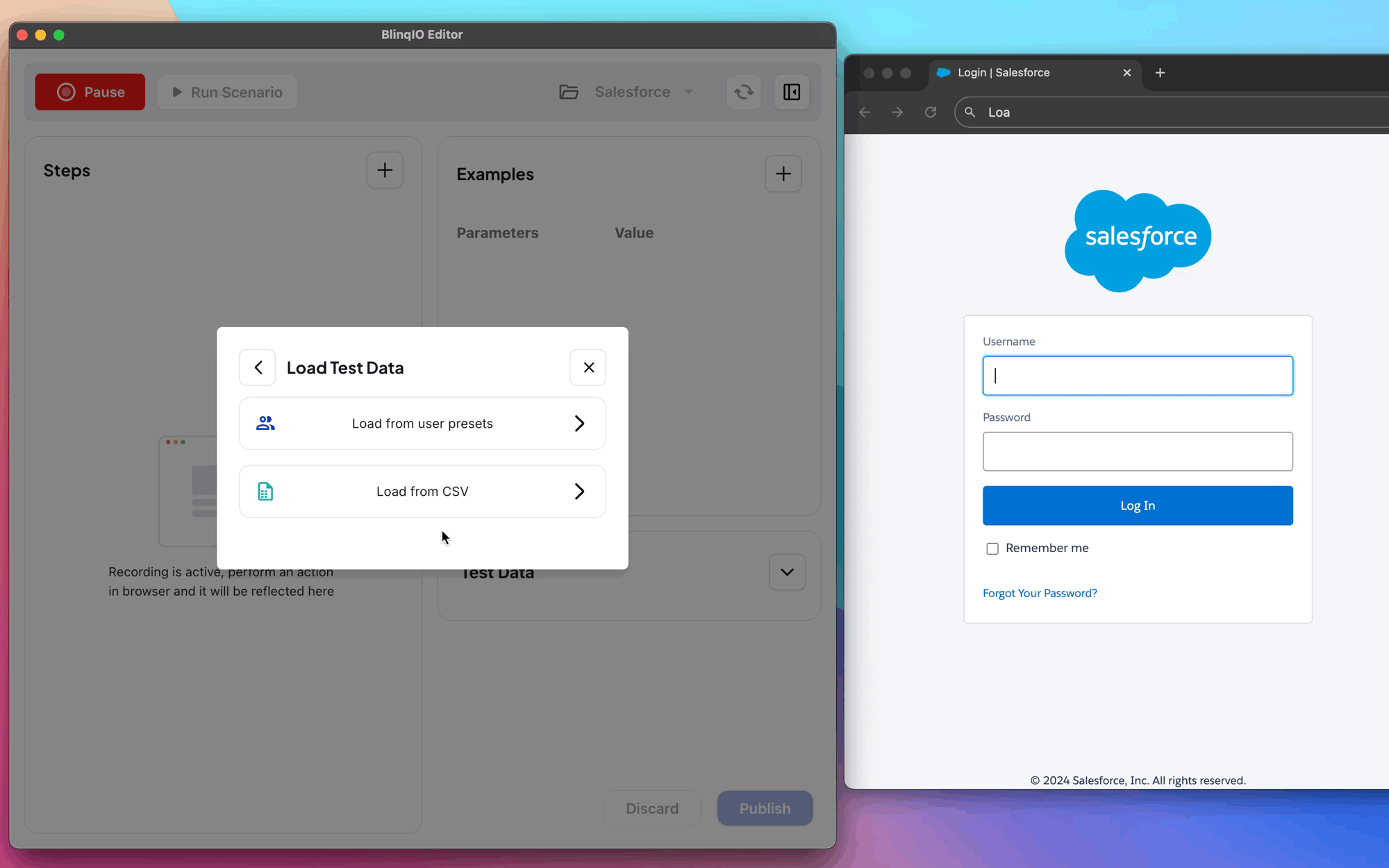1389x868 pixels.
Task: Click the Username field in Salesforce login
Action: [1138, 376]
